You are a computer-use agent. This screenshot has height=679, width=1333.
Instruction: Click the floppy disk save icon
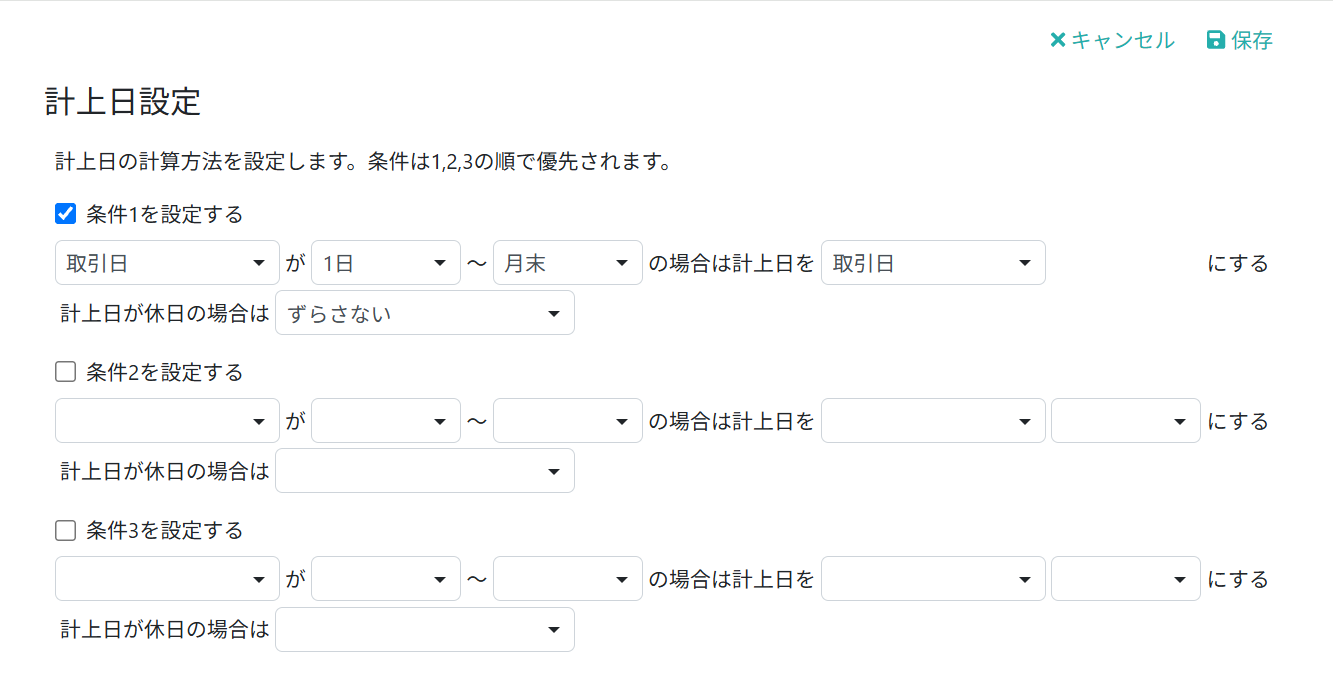coord(1216,40)
